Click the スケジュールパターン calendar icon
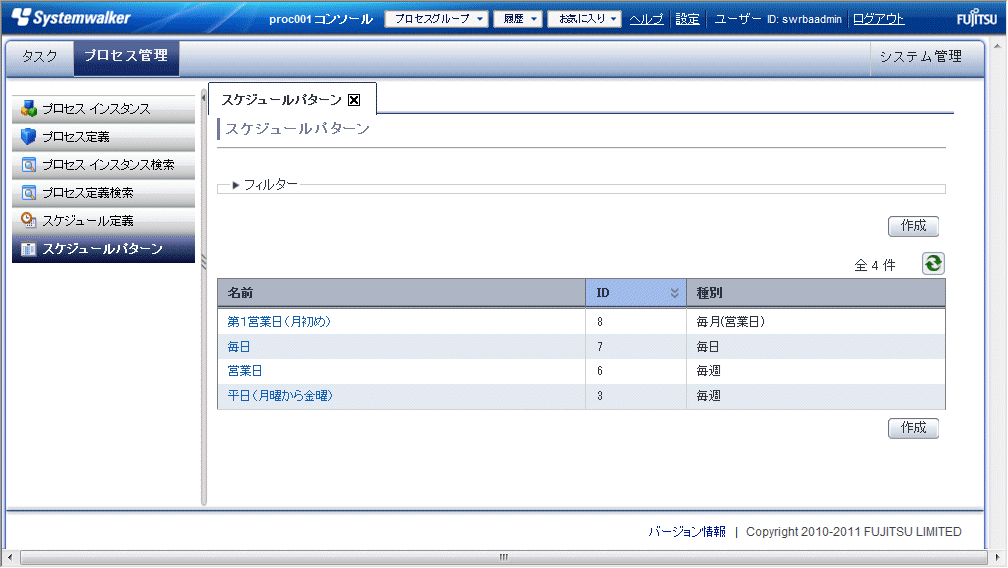 click(x=28, y=249)
